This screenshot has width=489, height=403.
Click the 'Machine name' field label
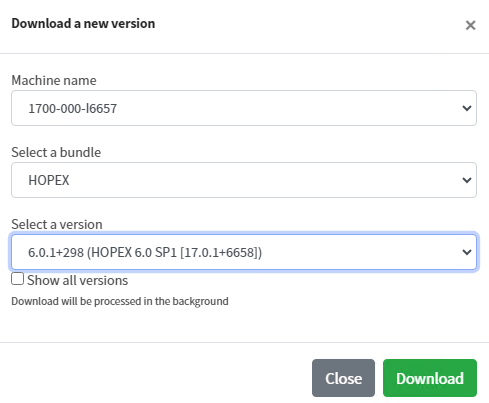pyautogui.click(x=54, y=80)
